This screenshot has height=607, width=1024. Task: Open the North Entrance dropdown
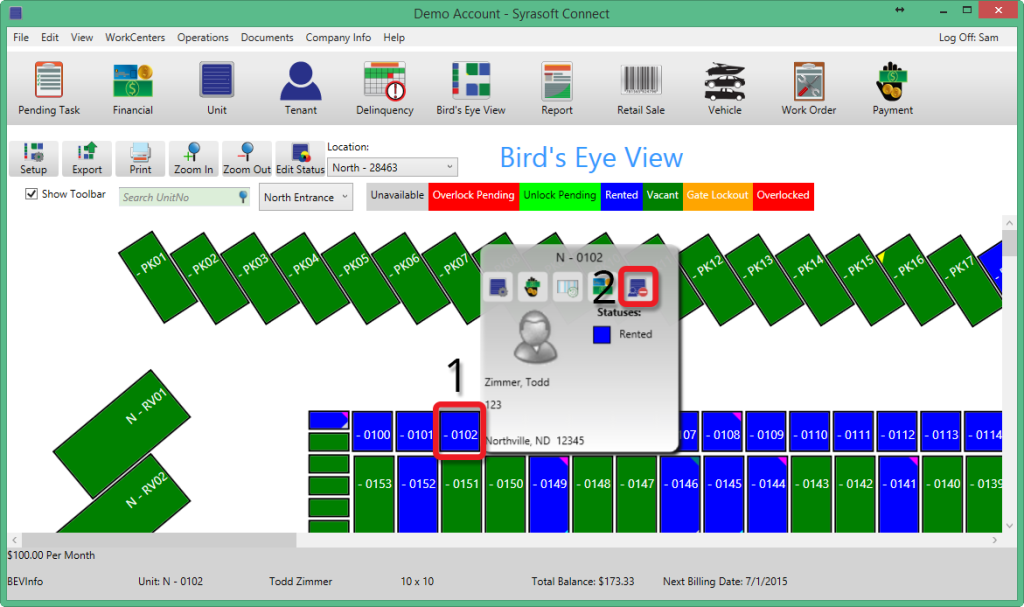pos(306,197)
